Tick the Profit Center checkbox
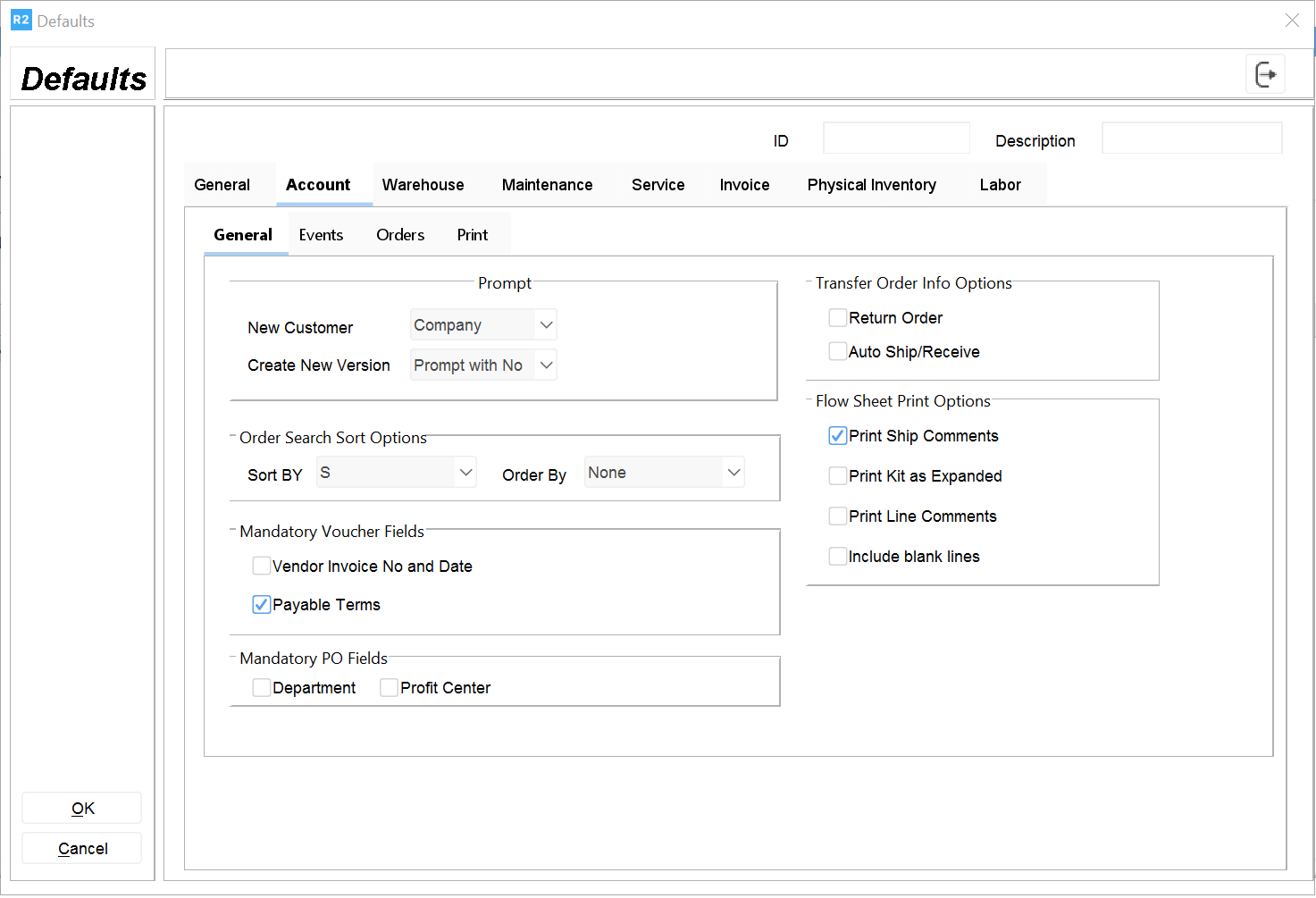Viewport: 1316px width, 898px height. [390, 688]
